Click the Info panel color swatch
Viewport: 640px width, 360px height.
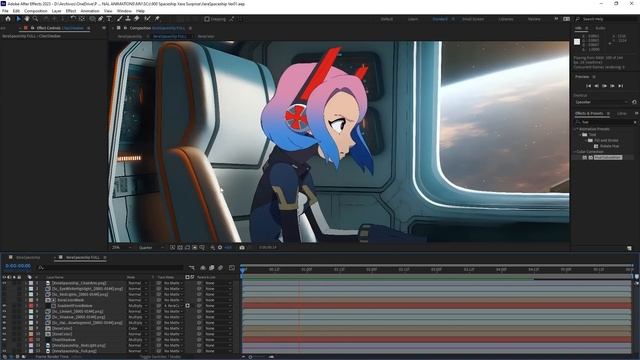(577, 42)
